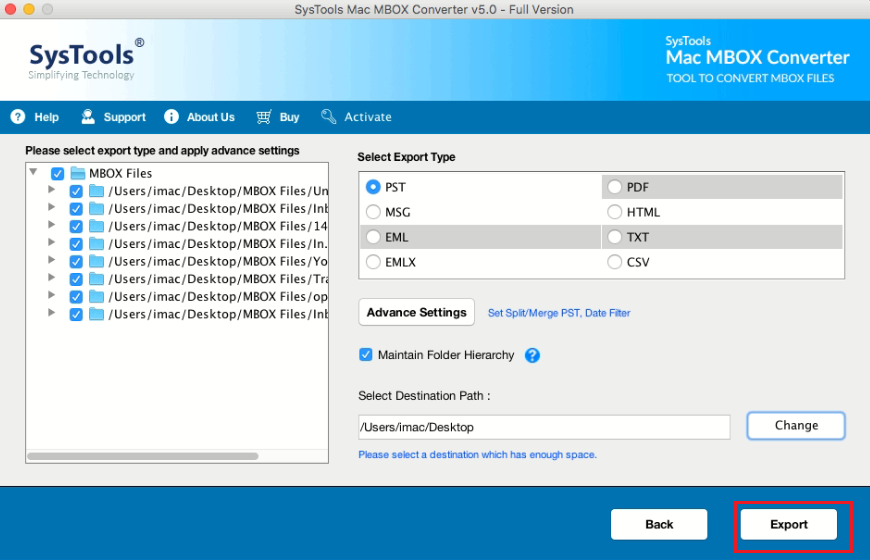Collapse the root MBOX Files tree node

tap(34, 172)
